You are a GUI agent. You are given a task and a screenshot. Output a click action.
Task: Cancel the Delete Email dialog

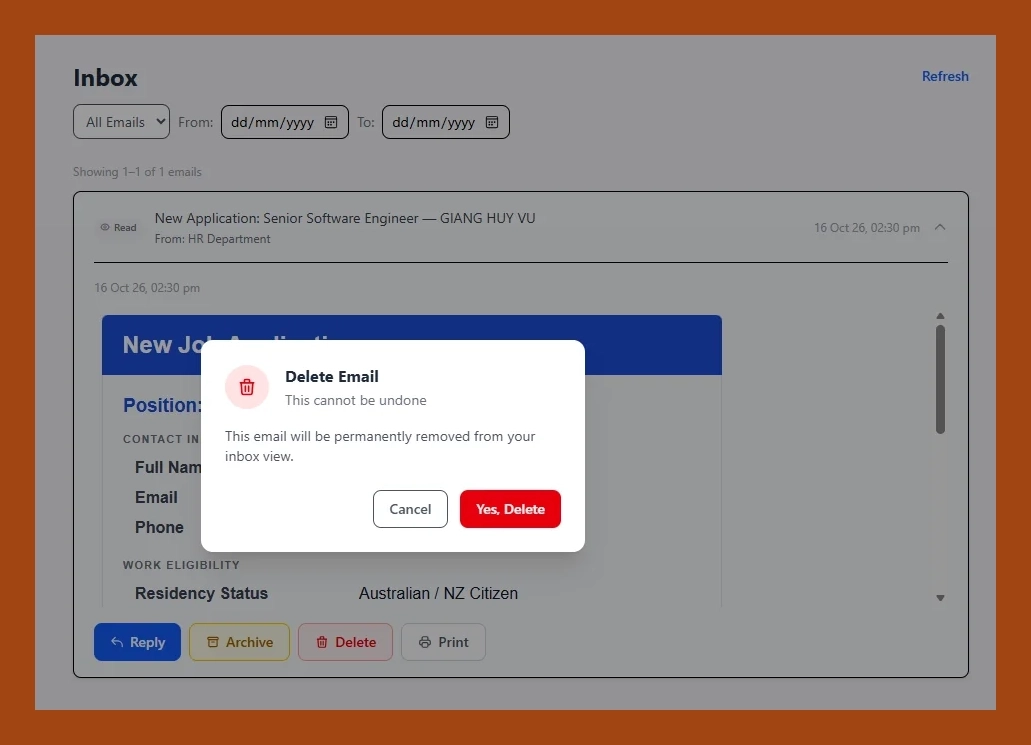coord(410,509)
